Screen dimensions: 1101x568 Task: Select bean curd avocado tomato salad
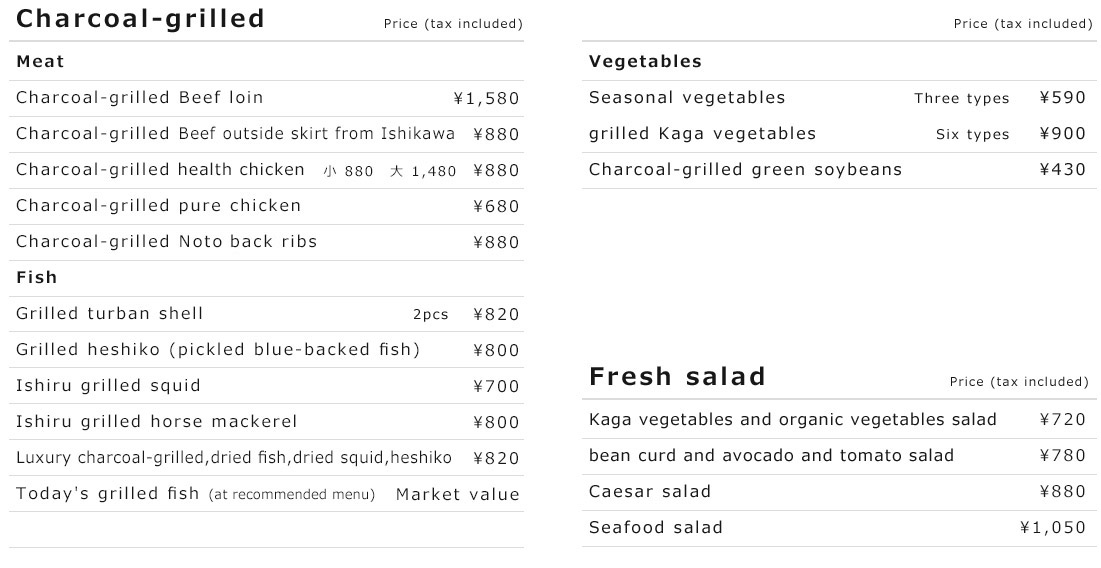point(771,456)
